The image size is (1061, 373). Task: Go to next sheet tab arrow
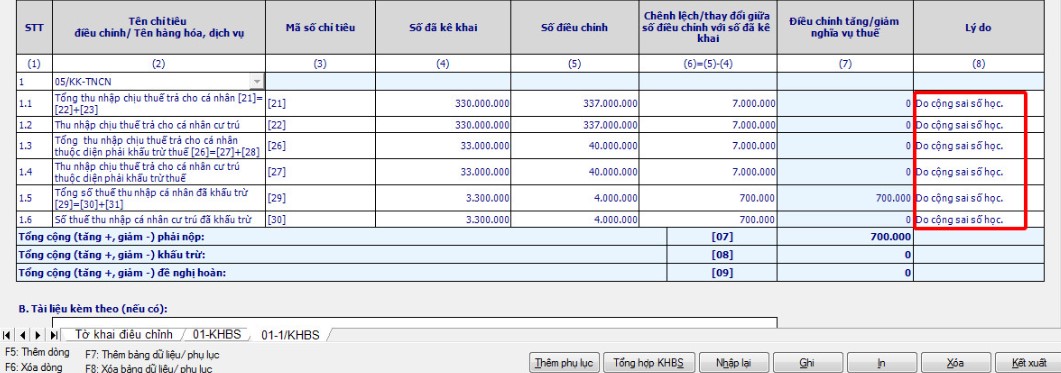[38, 335]
